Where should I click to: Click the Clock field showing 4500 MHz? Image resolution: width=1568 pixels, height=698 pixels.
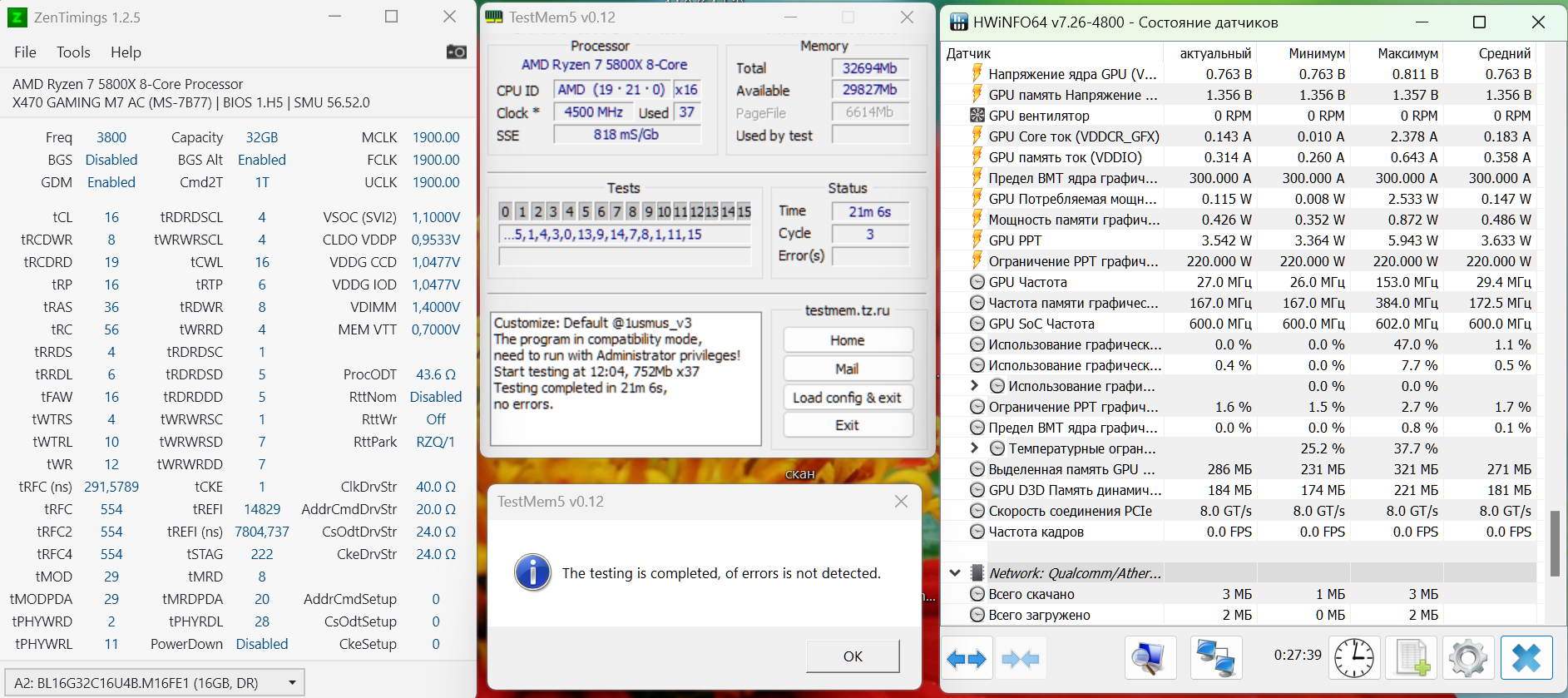click(x=593, y=112)
